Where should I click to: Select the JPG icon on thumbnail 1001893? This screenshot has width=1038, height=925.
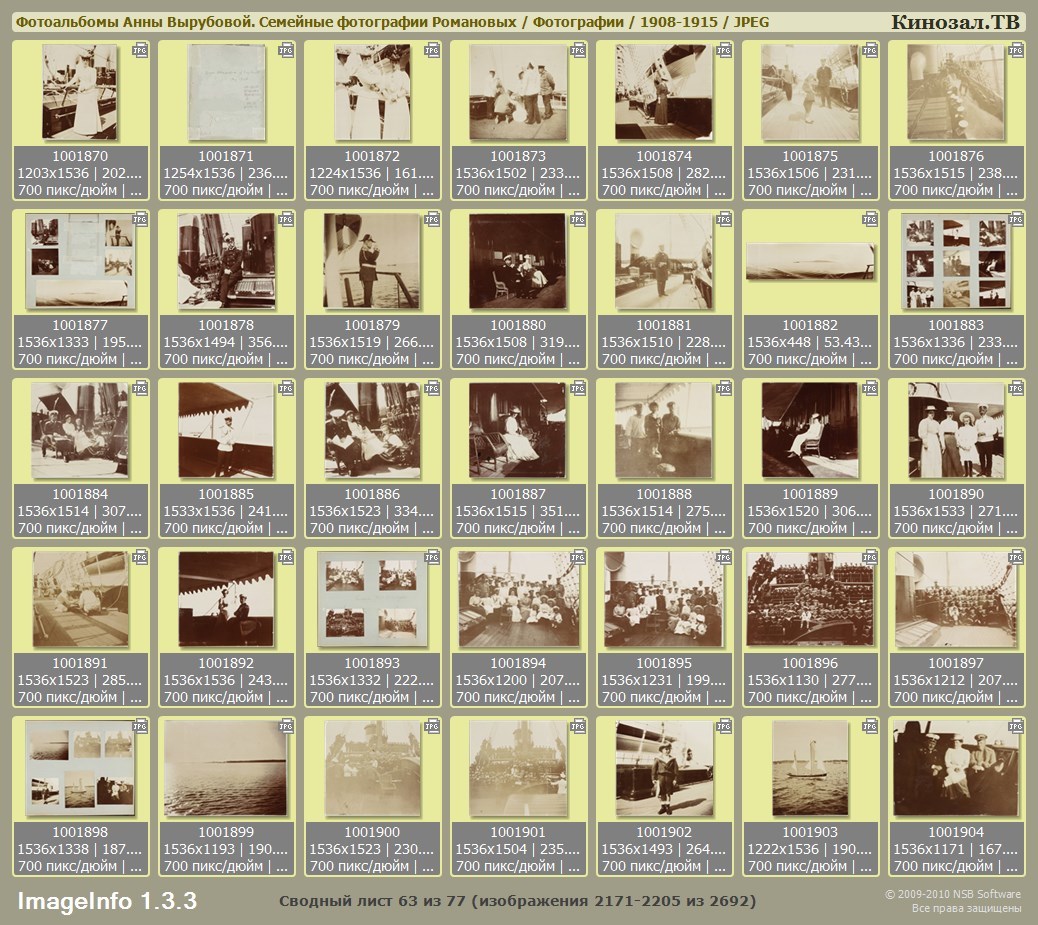click(432, 557)
